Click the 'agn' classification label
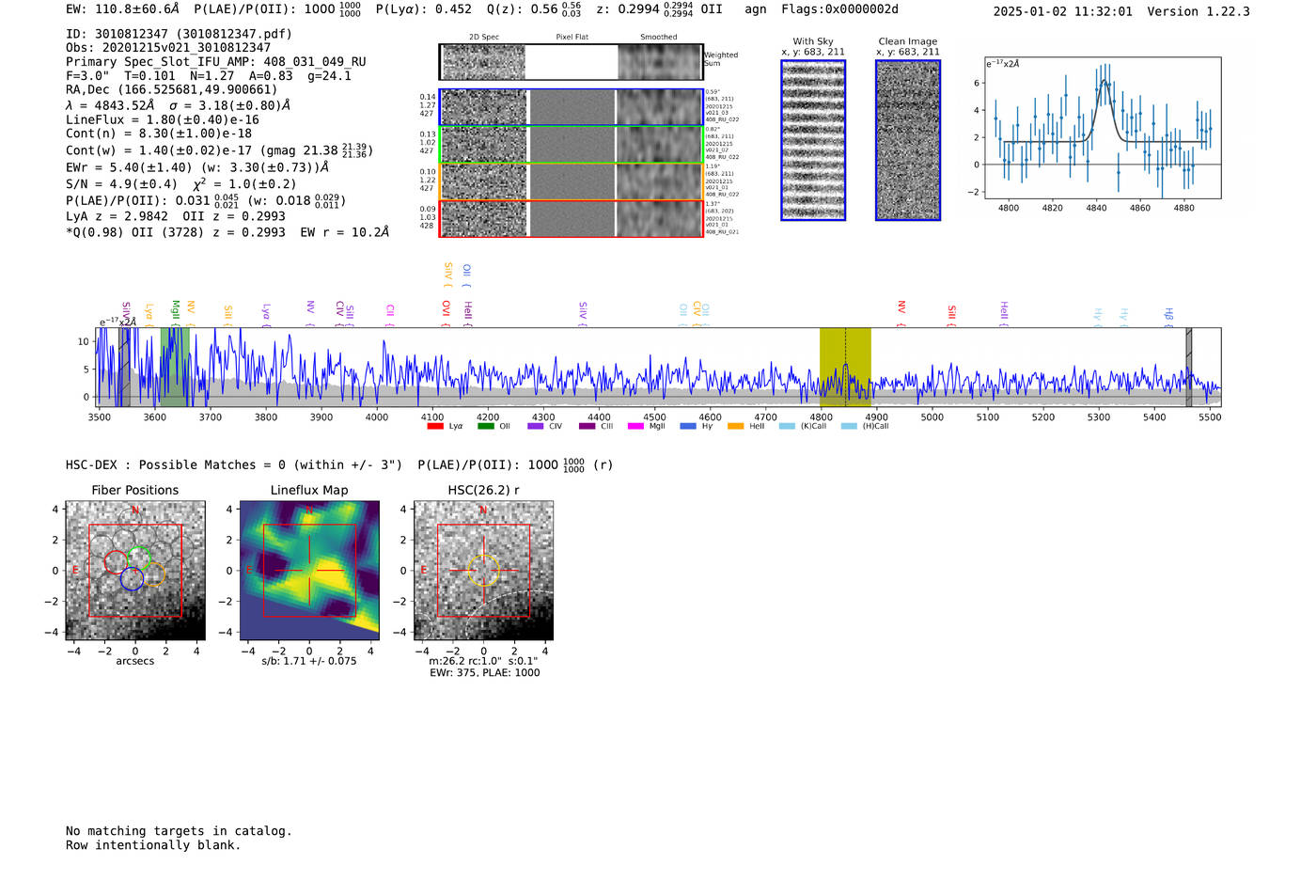The width and height of the screenshot is (1316, 896). point(756,9)
